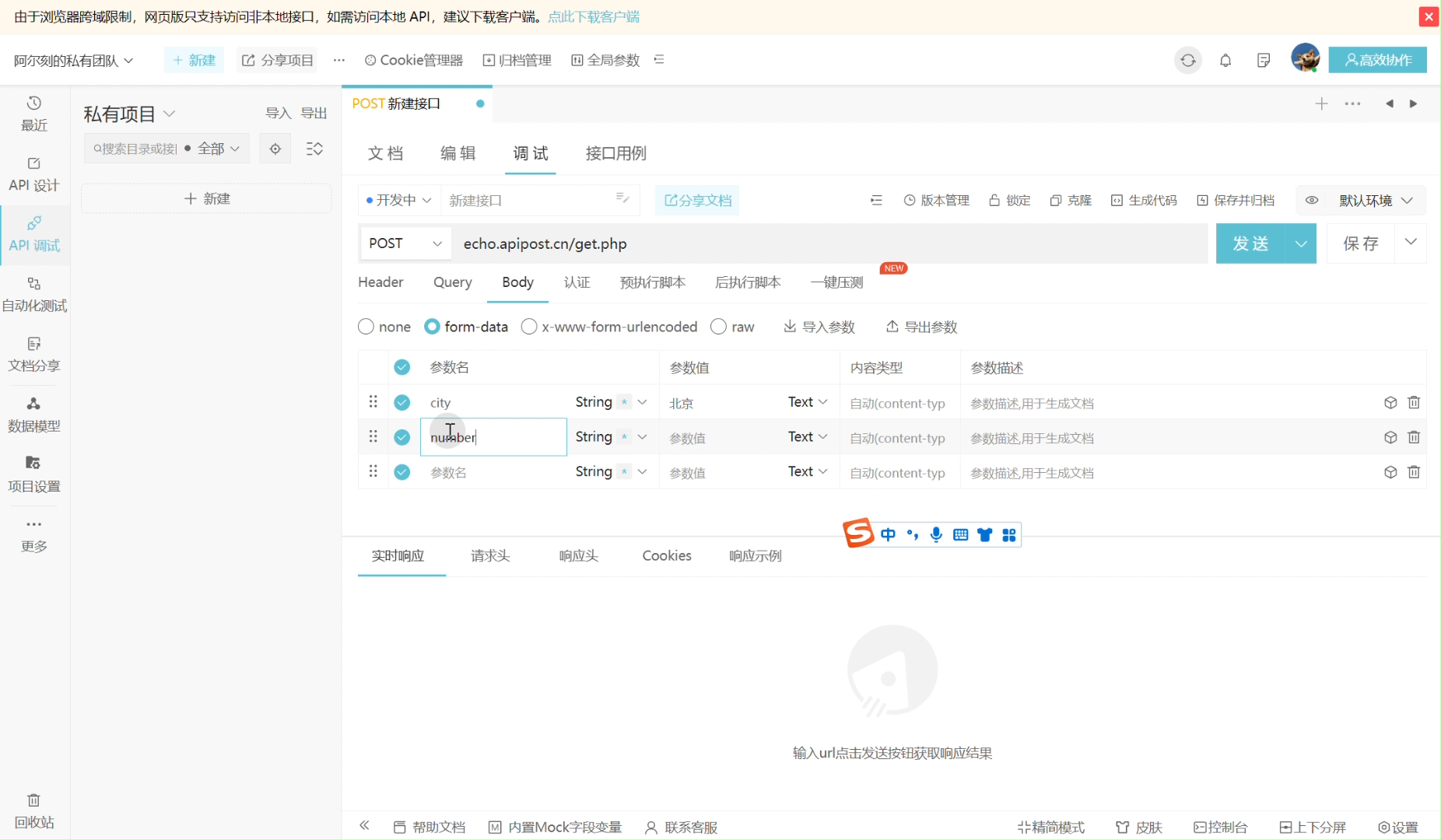Delete the city parameter row via trash icon

[1414, 402]
